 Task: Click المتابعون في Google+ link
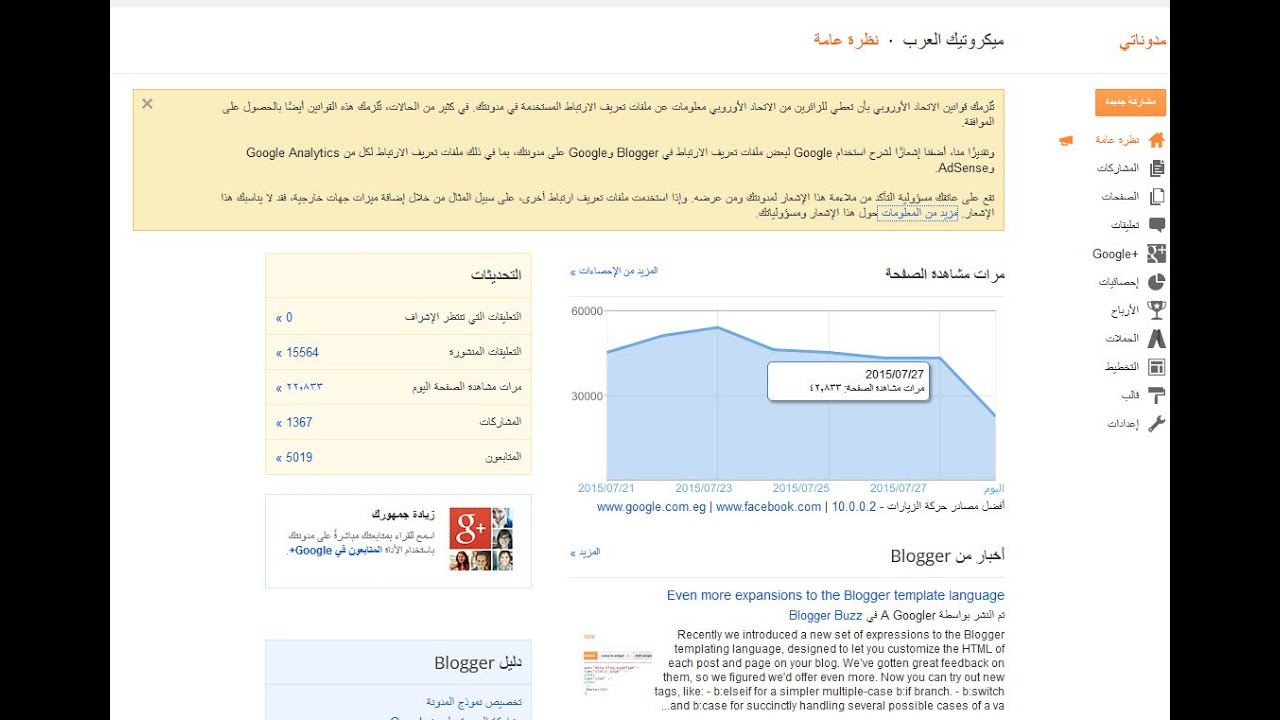[334, 550]
